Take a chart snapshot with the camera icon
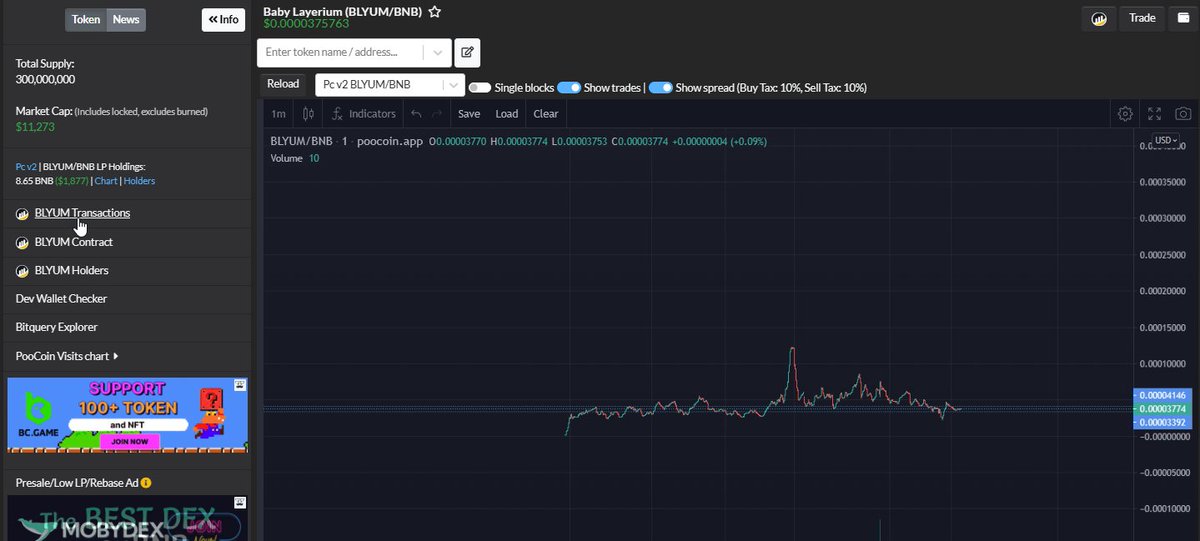This screenshot has height=541, width=1200. pyautogui.click(x=1183, y=114)
